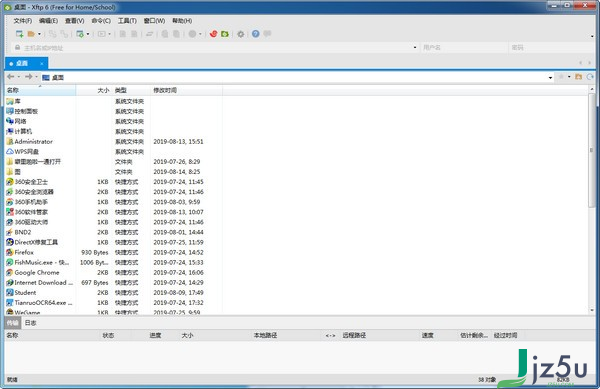Switch to the 日志 tab
600x389 pixels.
point(30,323)
